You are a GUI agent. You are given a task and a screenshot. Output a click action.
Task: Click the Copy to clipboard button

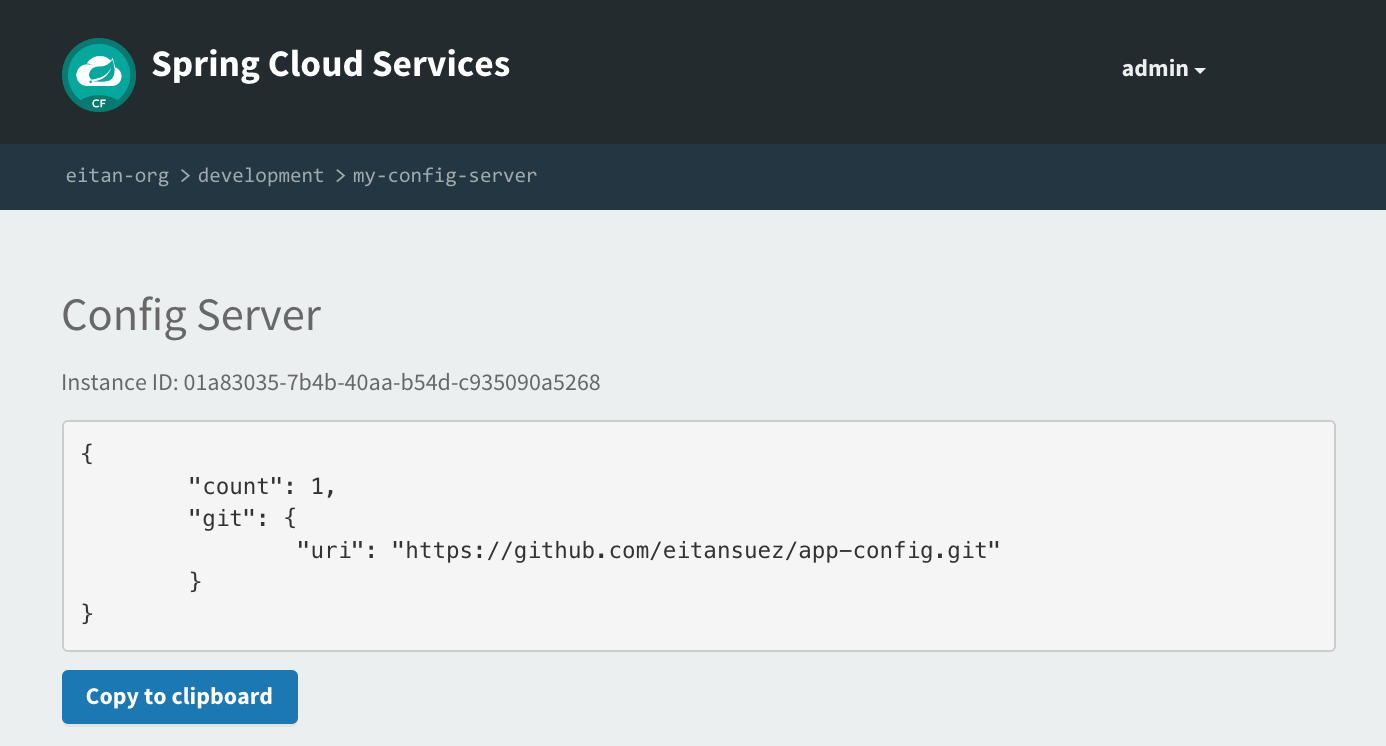click(180, 697)
